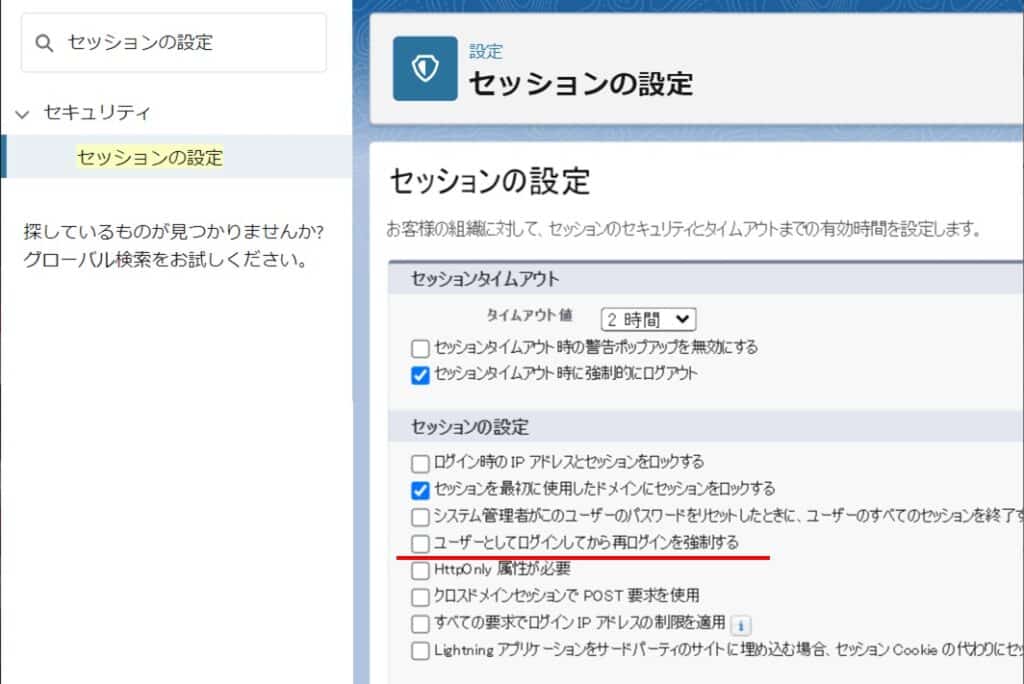
Task: Open the タイムアウト値 dropdown showing 2 時間
Action: 648,319
